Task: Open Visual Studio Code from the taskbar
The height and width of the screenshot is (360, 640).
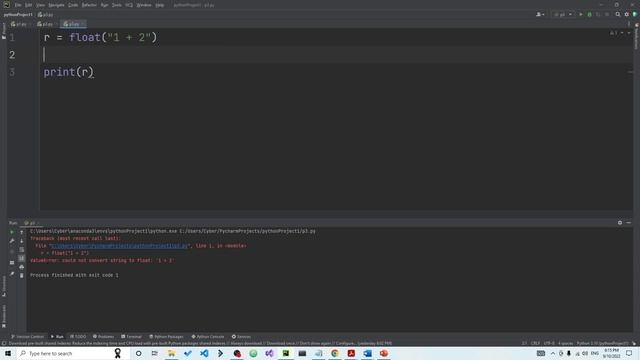Action: pyautogui.click(x=204, y=353)
